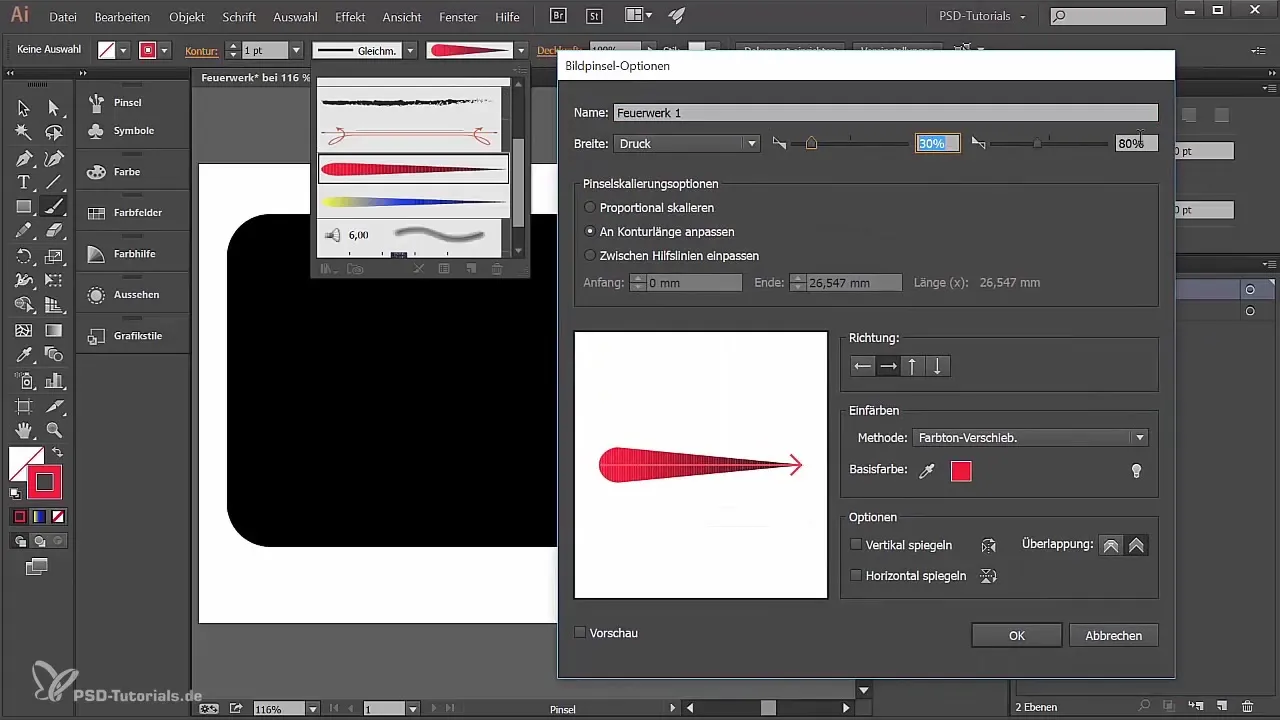The width and height of the screenshot is (1280, 720).
Task: Open Adobe Bridge via Br icon
Action: [560, 16]
